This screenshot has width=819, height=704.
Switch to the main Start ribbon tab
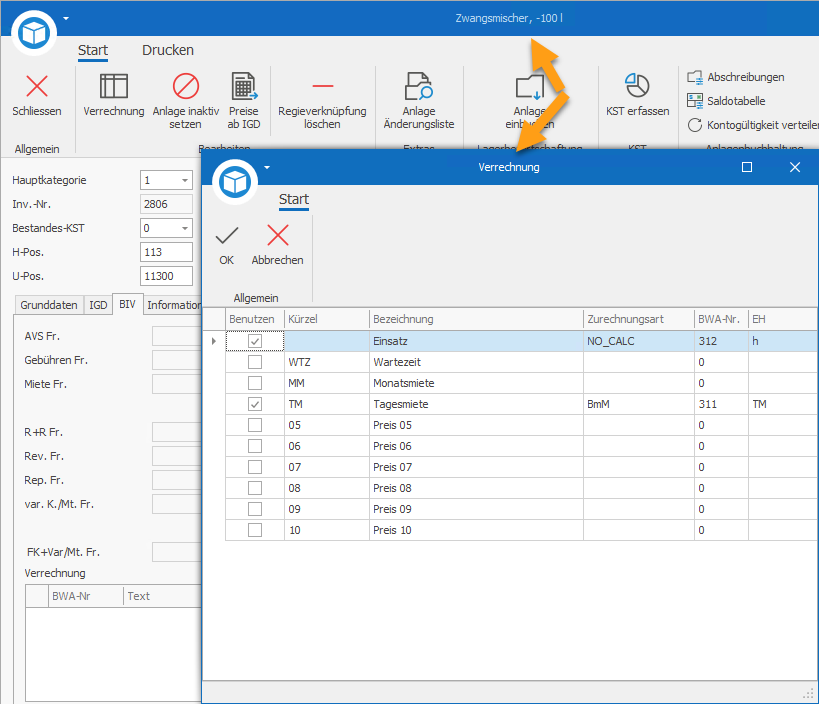point(93,50)
